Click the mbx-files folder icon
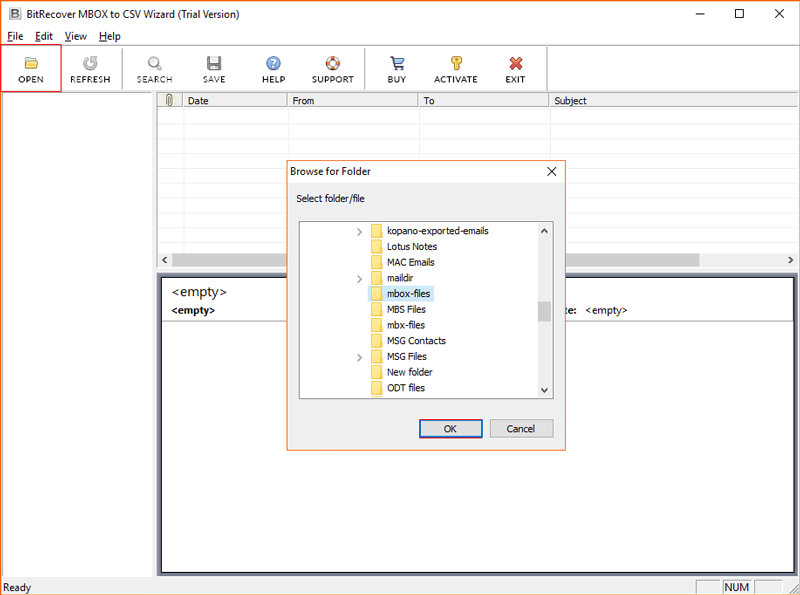This screenshot has width=800, height=595. (x=377, y=325)
